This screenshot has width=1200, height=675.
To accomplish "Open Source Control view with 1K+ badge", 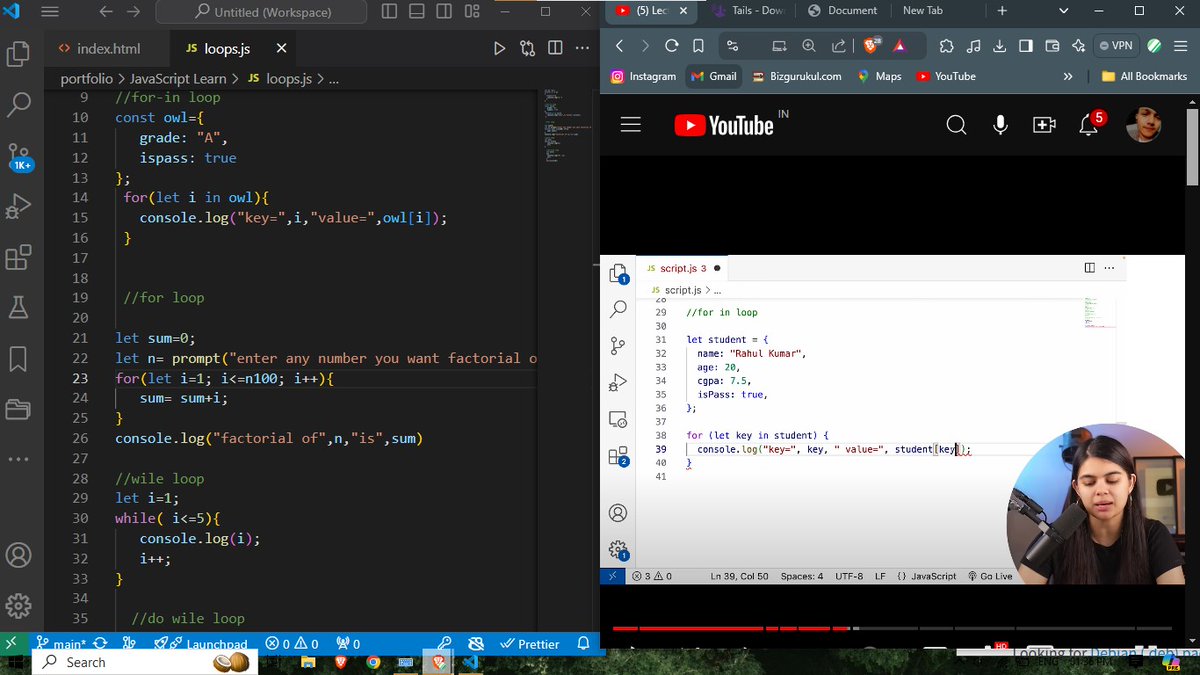I will click(x=18, y=157).
